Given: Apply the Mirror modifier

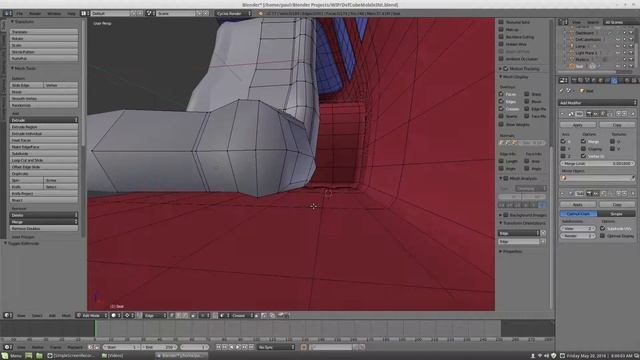Looking at the screenshot, I should click(x=578, y=124).
